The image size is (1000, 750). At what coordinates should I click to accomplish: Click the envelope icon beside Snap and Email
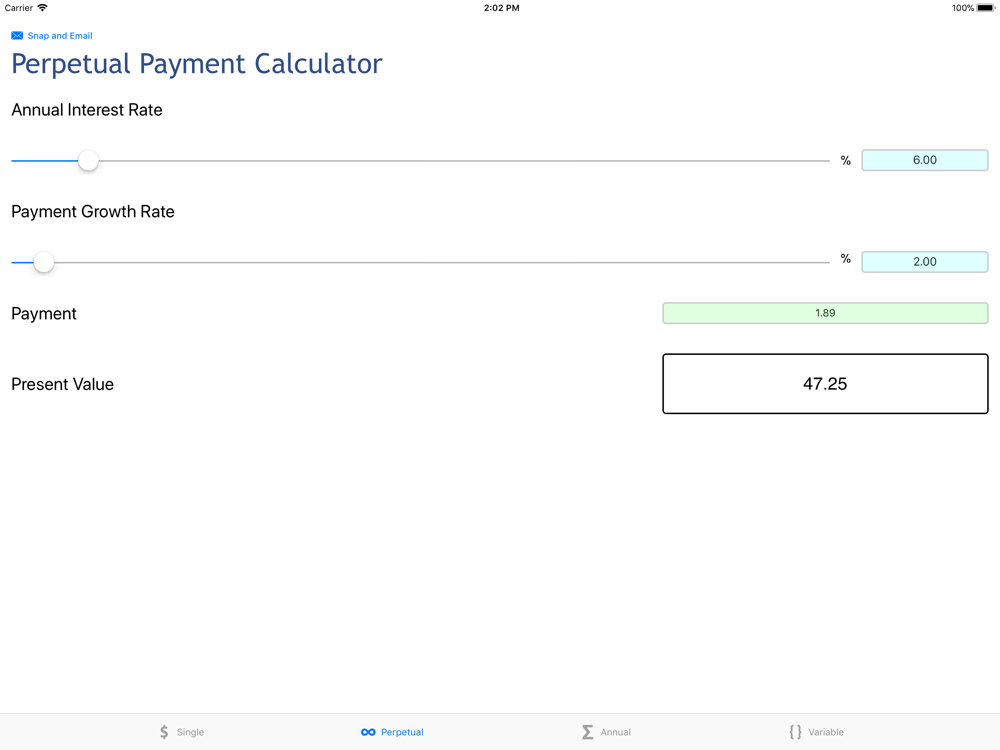point(17,36)
